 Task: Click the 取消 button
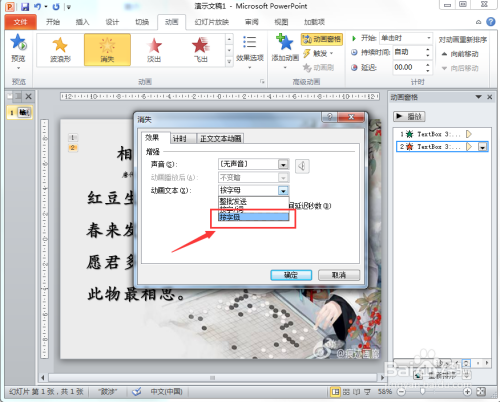pos(339,275)
